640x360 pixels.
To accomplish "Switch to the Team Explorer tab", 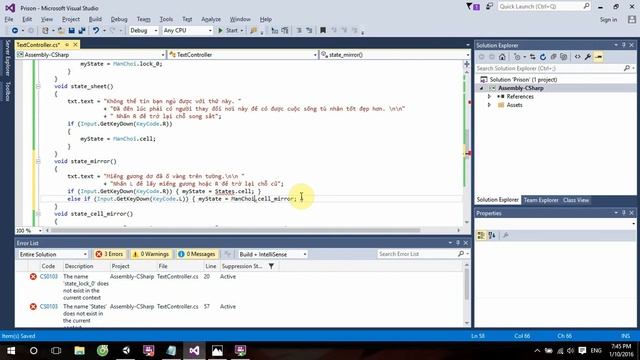I will click(541, 200).
